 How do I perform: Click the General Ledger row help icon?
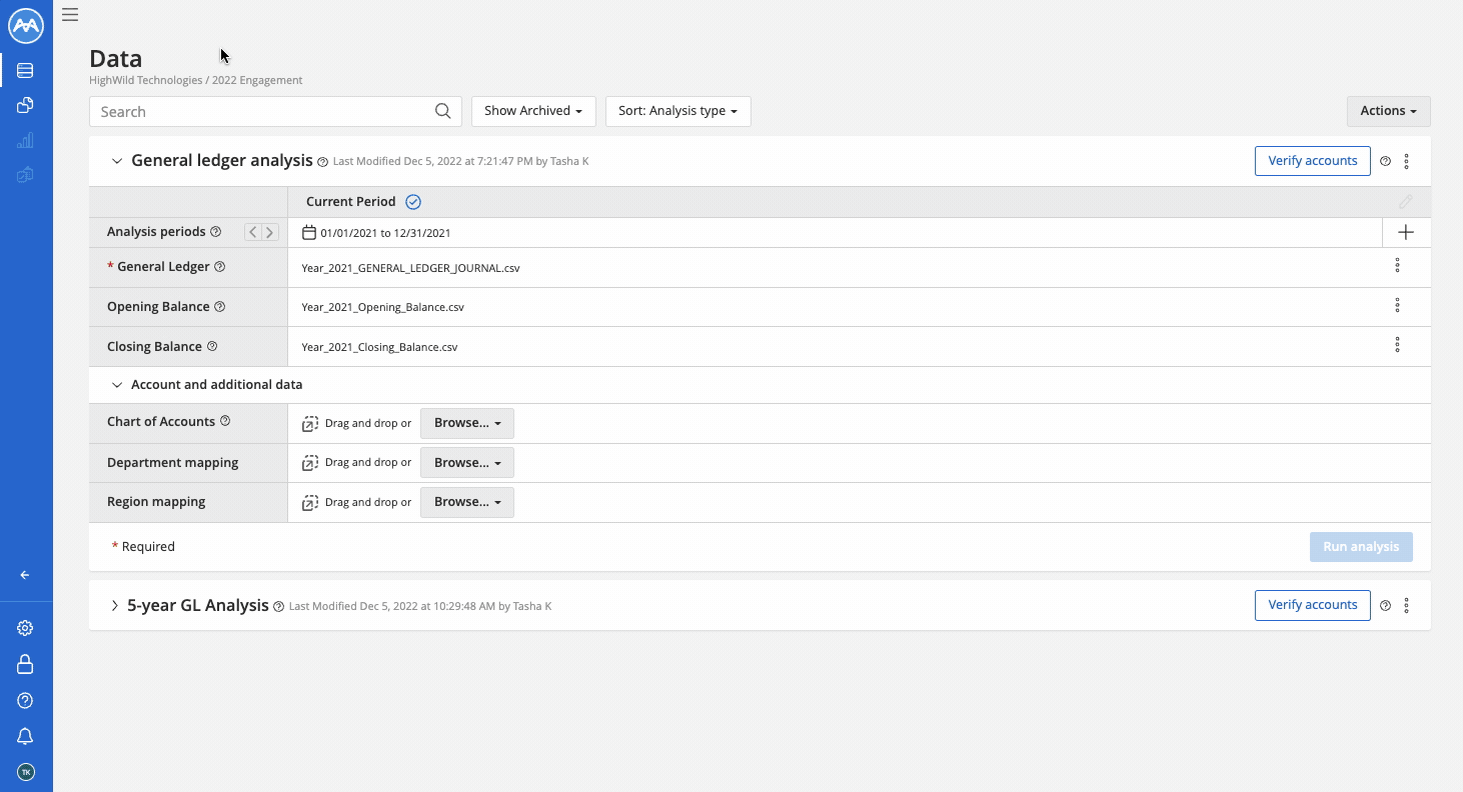(220, 267)
